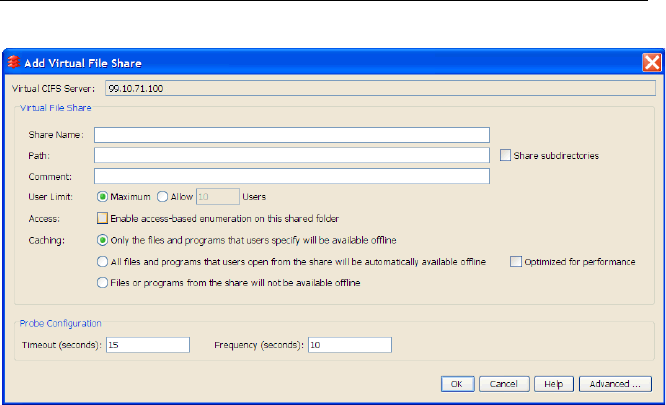This screenshot has width=666, height=405.
Task: Select the Maximum user limit radio button
Action: [102, 197]
